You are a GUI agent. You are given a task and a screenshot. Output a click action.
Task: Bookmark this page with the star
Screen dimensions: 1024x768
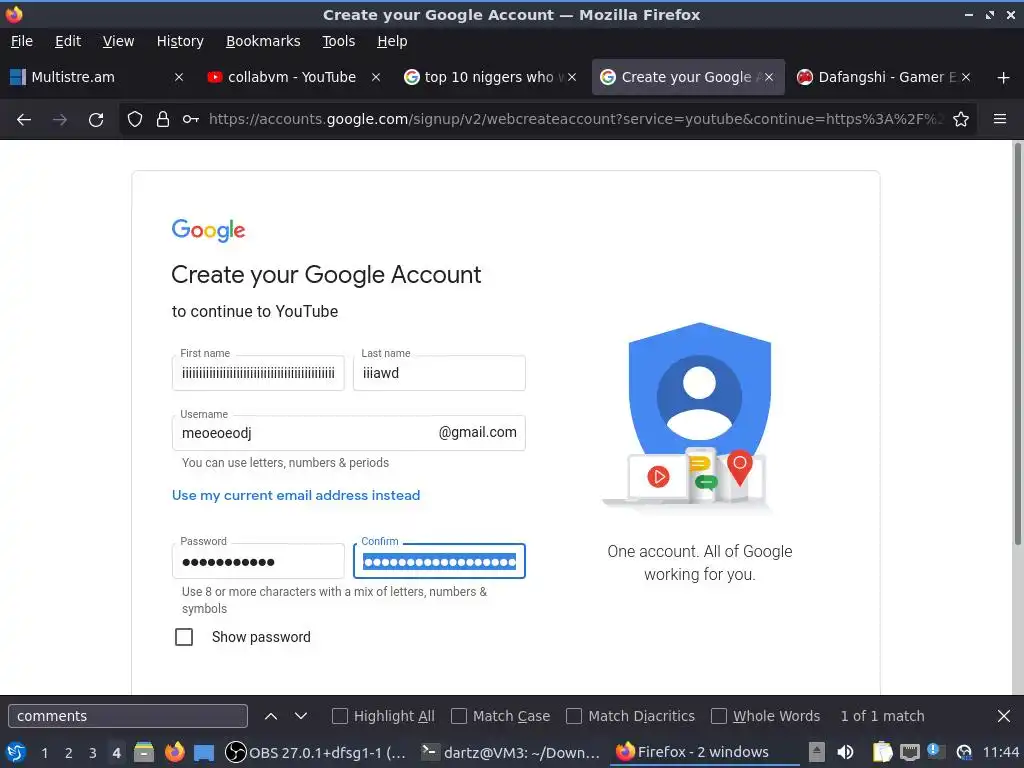tap(961, 119)
